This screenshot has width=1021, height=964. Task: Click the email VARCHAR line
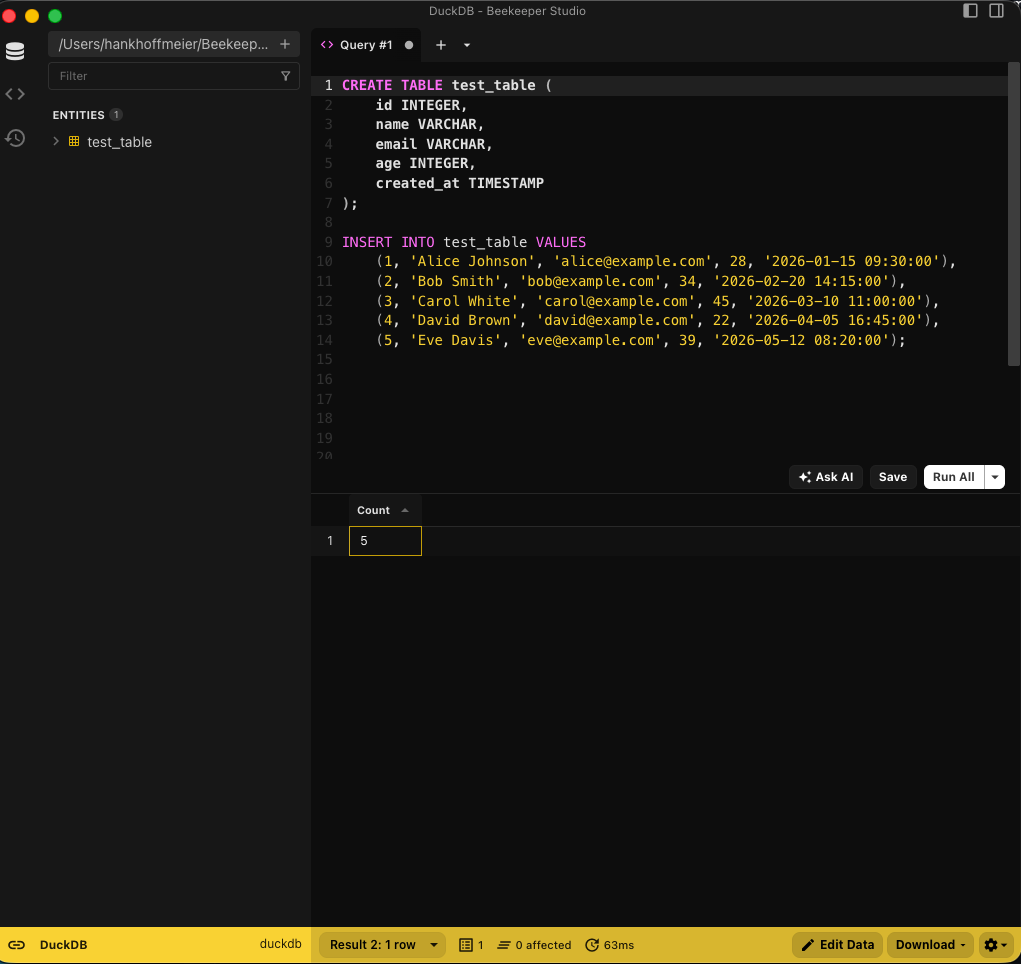click(x=434, y=144)
